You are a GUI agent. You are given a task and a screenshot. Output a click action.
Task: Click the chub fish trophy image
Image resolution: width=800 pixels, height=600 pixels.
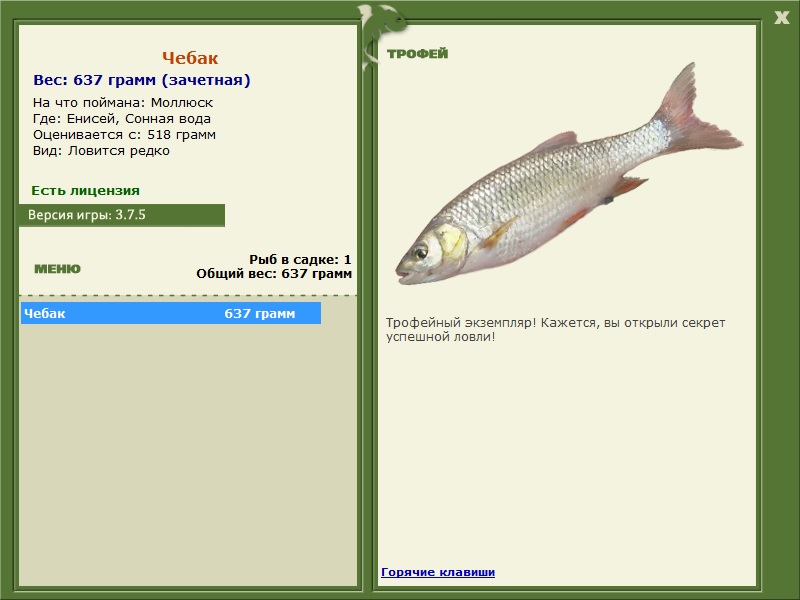tap(569, 173)
